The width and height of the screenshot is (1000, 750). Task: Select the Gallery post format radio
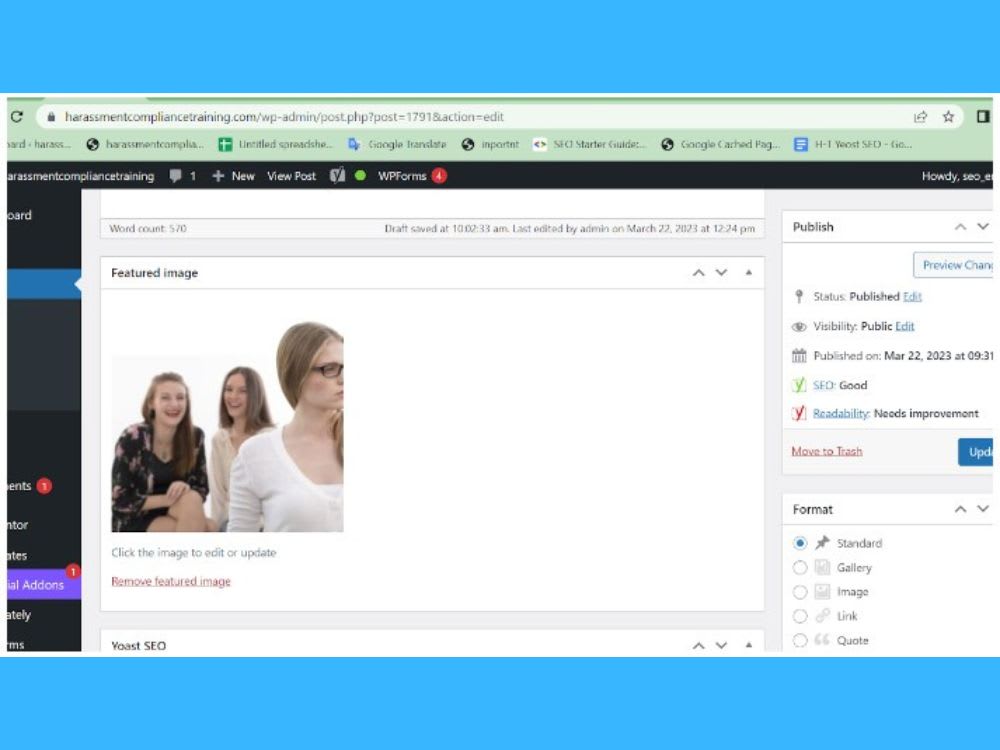click(x=800, y=568)
